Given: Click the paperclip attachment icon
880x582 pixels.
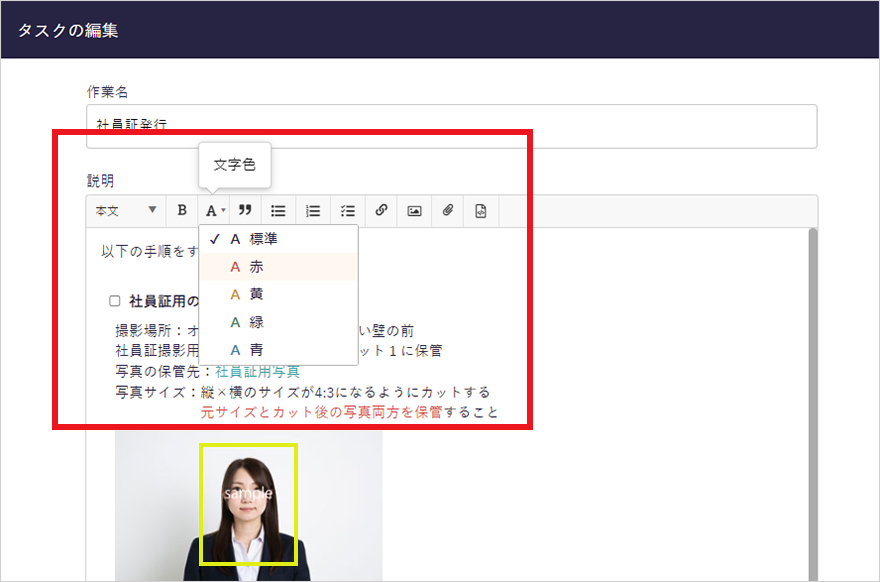Looking at the screenshot, I should 448,211.
